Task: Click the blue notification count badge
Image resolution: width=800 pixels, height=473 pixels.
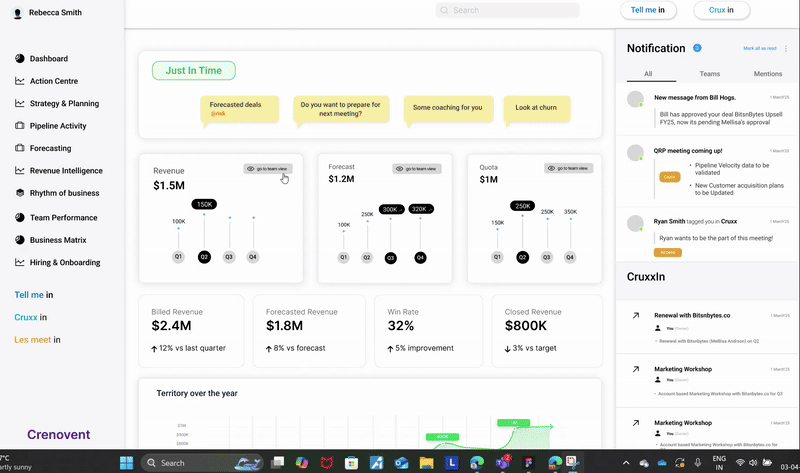Action: tap(697, 48)
